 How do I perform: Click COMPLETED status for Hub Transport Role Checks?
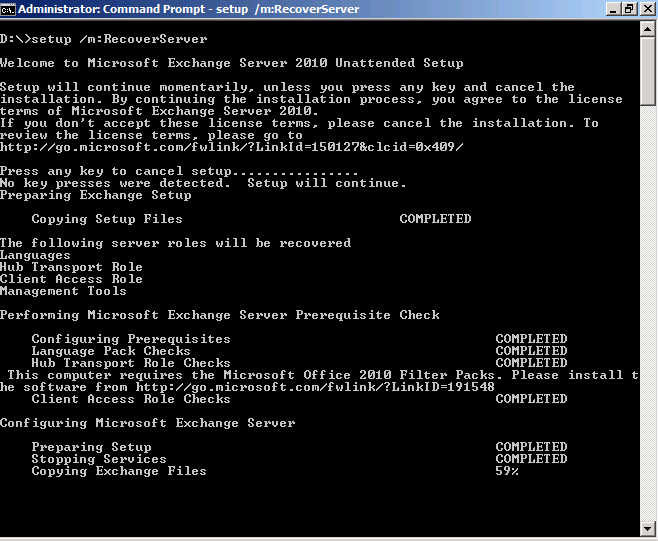pyautogui.click(x=531, y=363)
